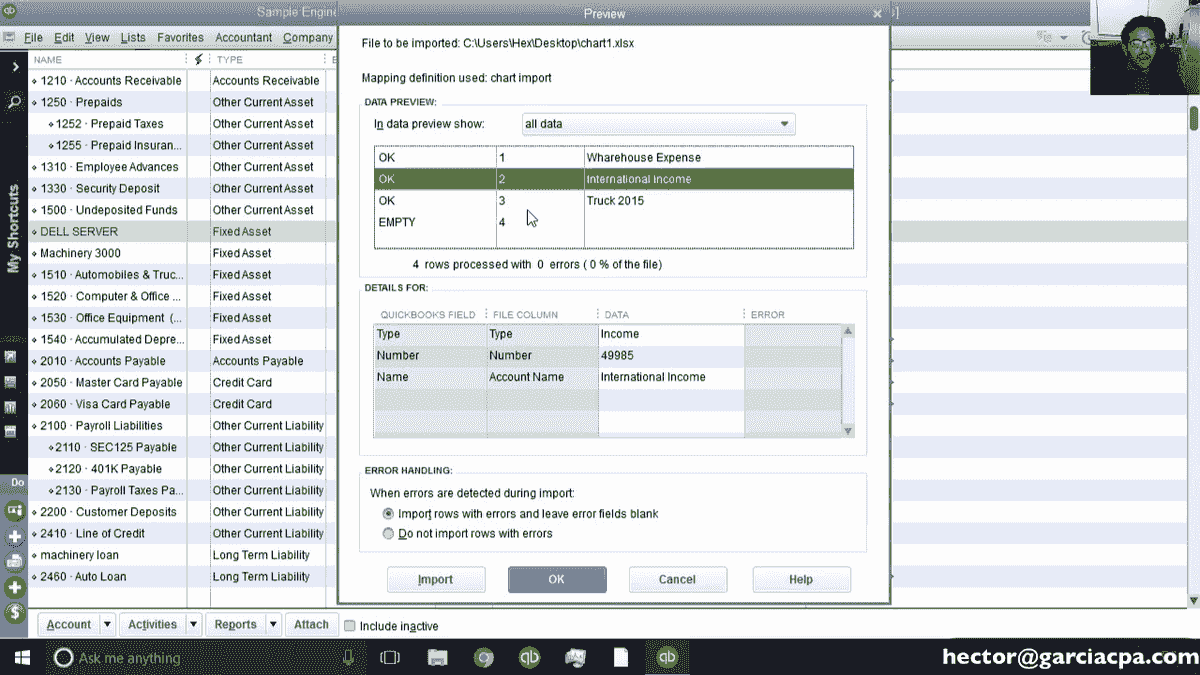The width and height of the screenshot is (1200, 675).
Task: Open the Accountant menu
Action: click(244, 37)
